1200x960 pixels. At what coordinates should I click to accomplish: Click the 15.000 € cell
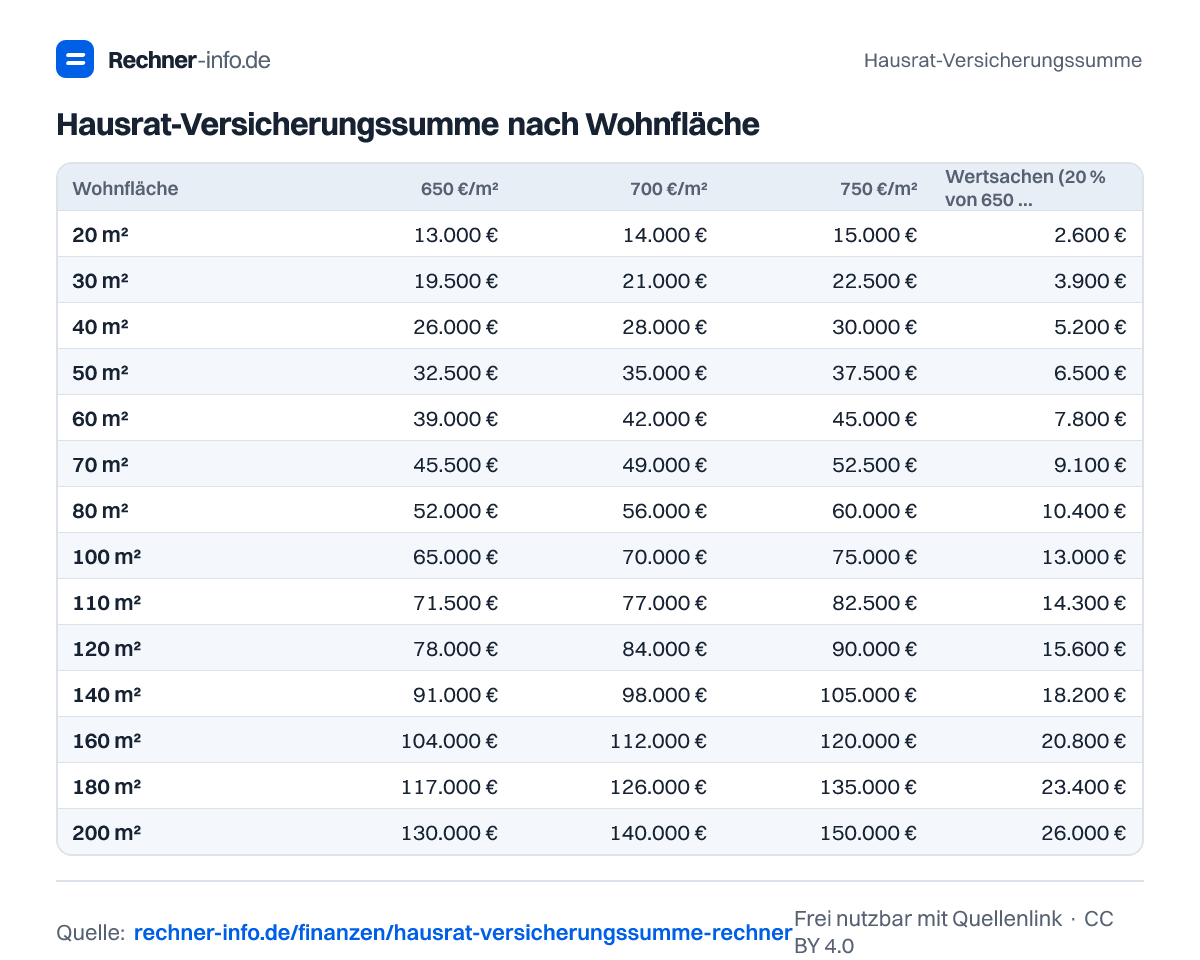coord(875,235)
